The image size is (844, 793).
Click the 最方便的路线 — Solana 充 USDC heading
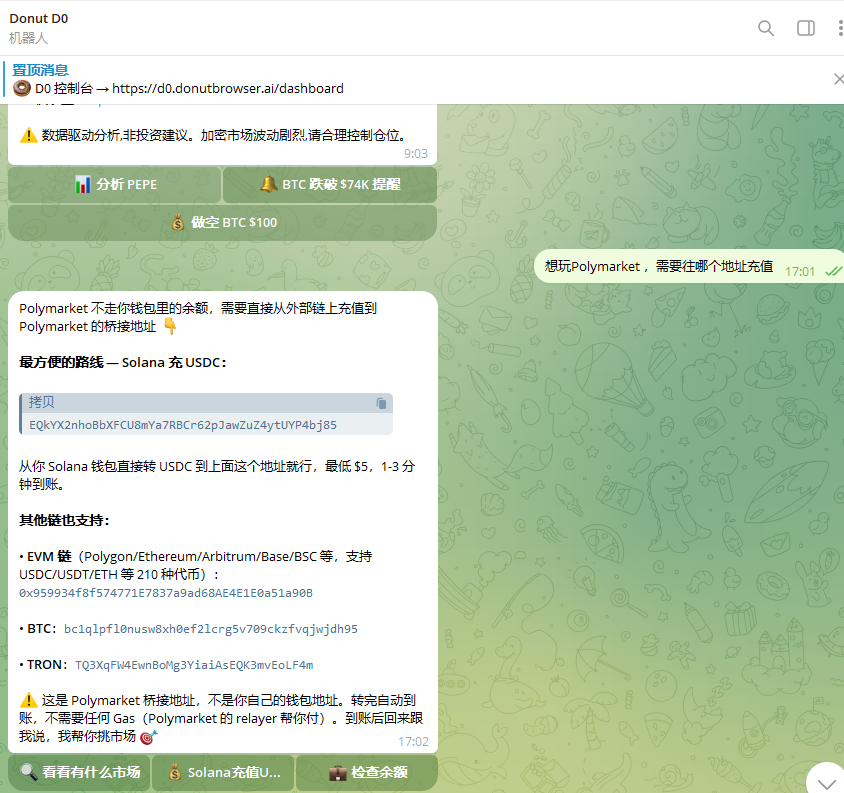tap(123, 362)
